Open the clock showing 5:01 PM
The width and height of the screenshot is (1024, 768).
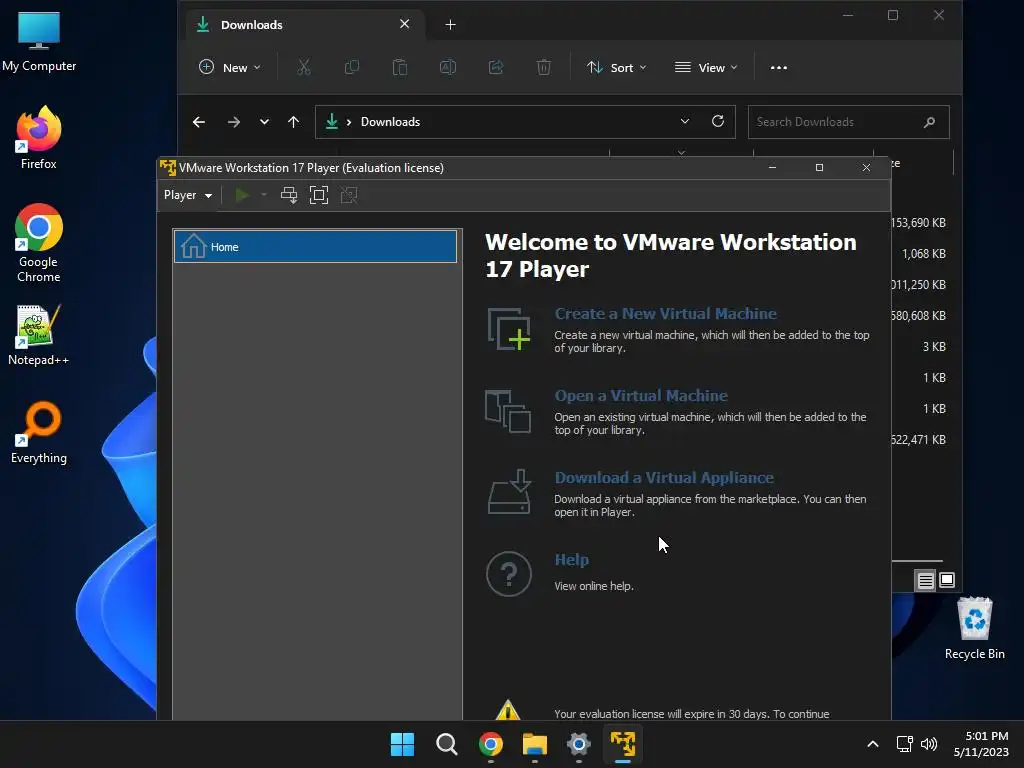point(982,744)
